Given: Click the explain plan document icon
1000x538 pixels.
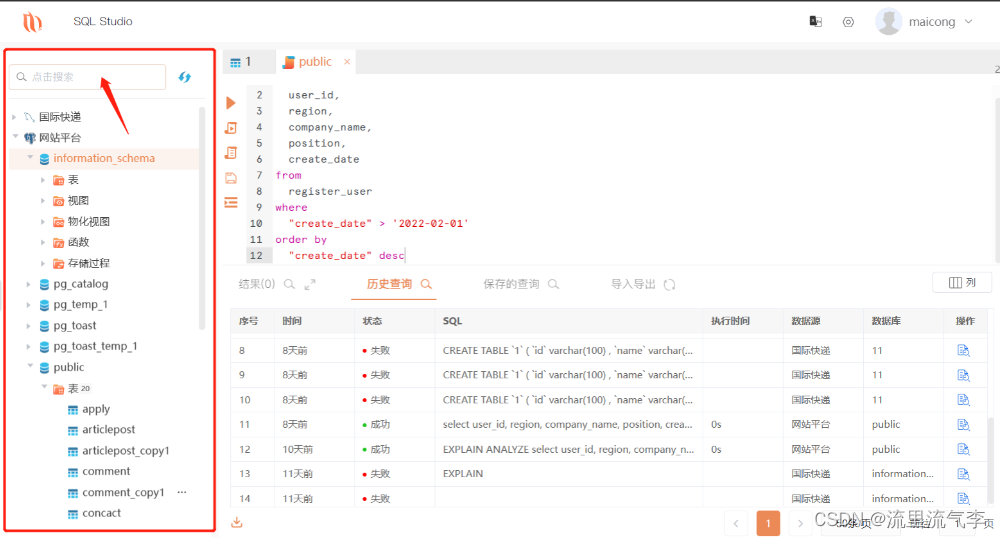Looking at the screenshot, I should (231, 152).
